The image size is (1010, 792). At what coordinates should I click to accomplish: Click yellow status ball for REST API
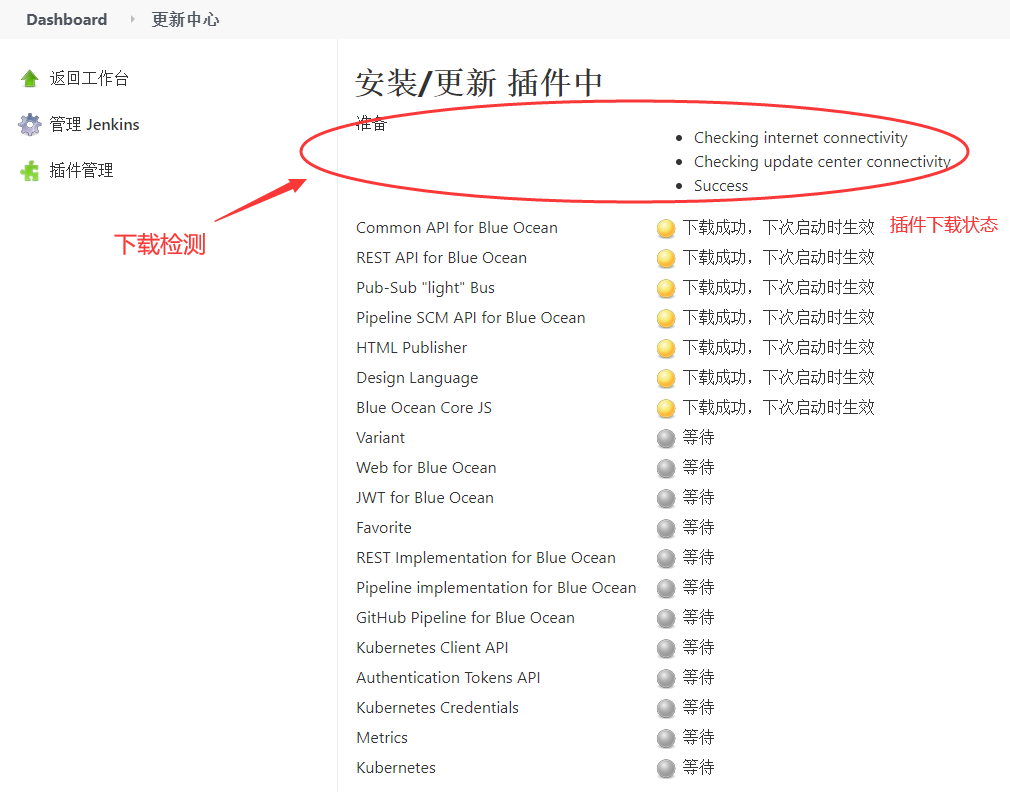click(666, 258)
